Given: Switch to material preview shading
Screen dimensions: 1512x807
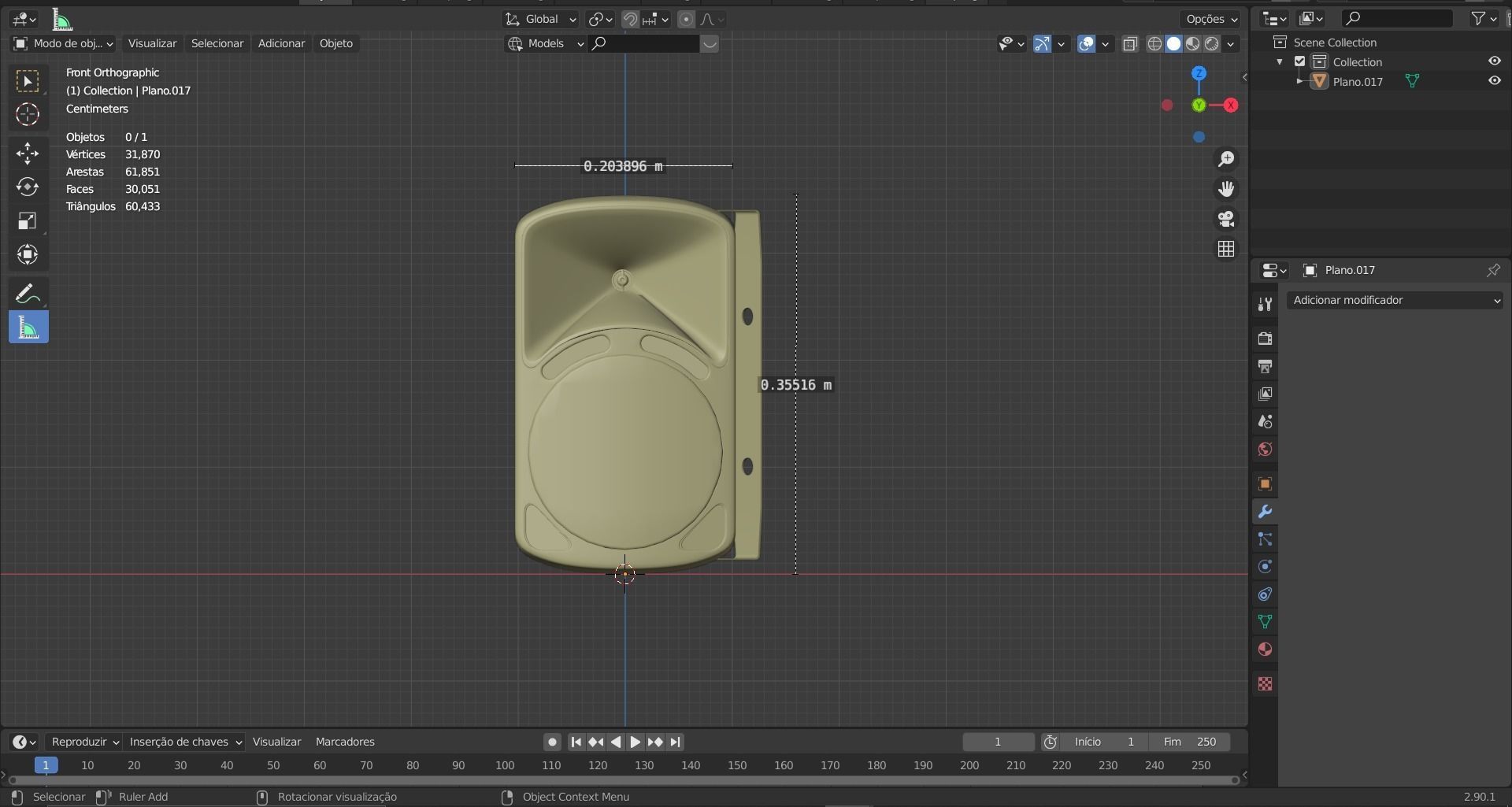Looking at the screenshot, I should (x=1192, y=43).
